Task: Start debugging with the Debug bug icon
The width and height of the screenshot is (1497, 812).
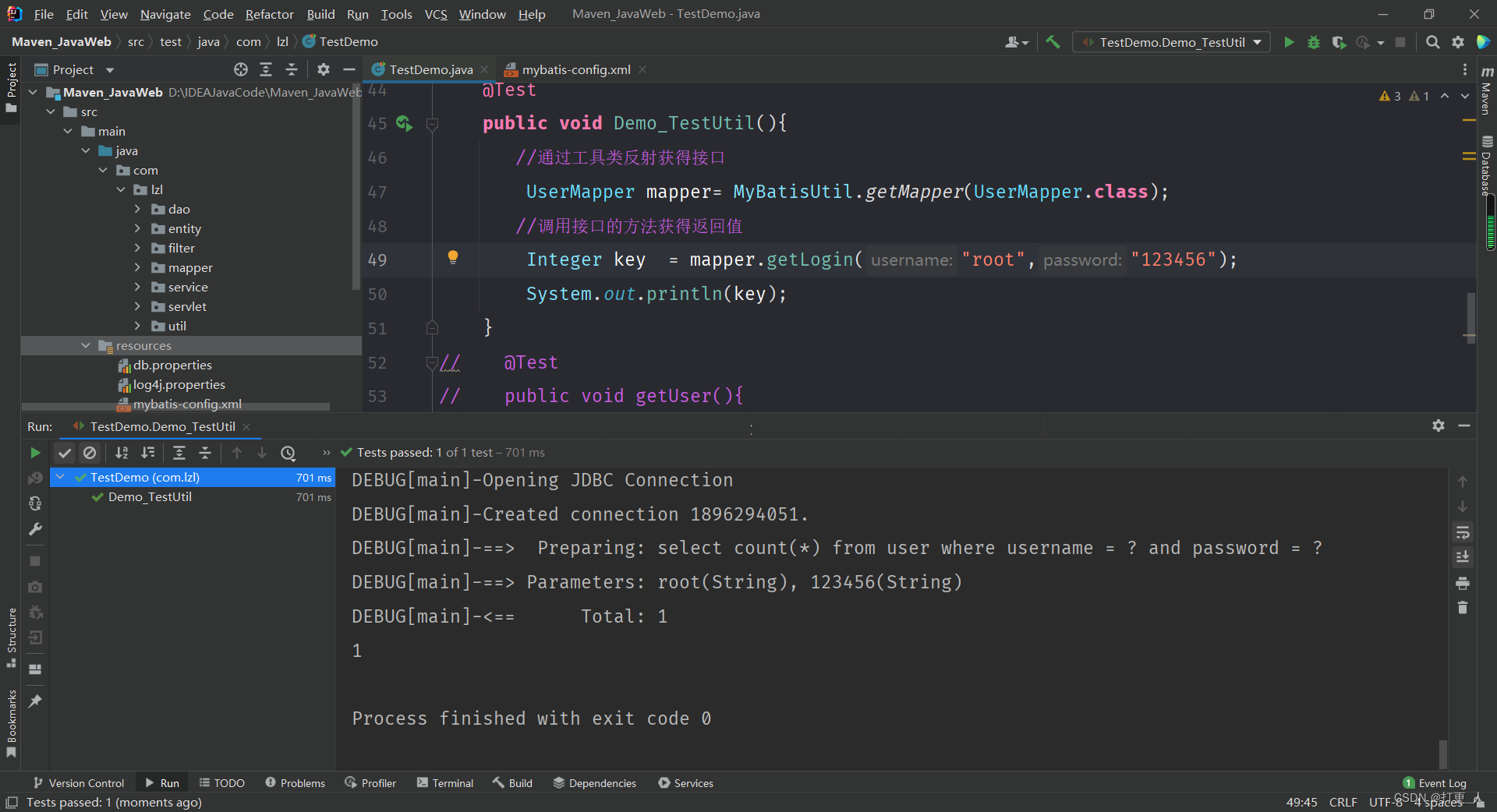Action: point(1314,43)
